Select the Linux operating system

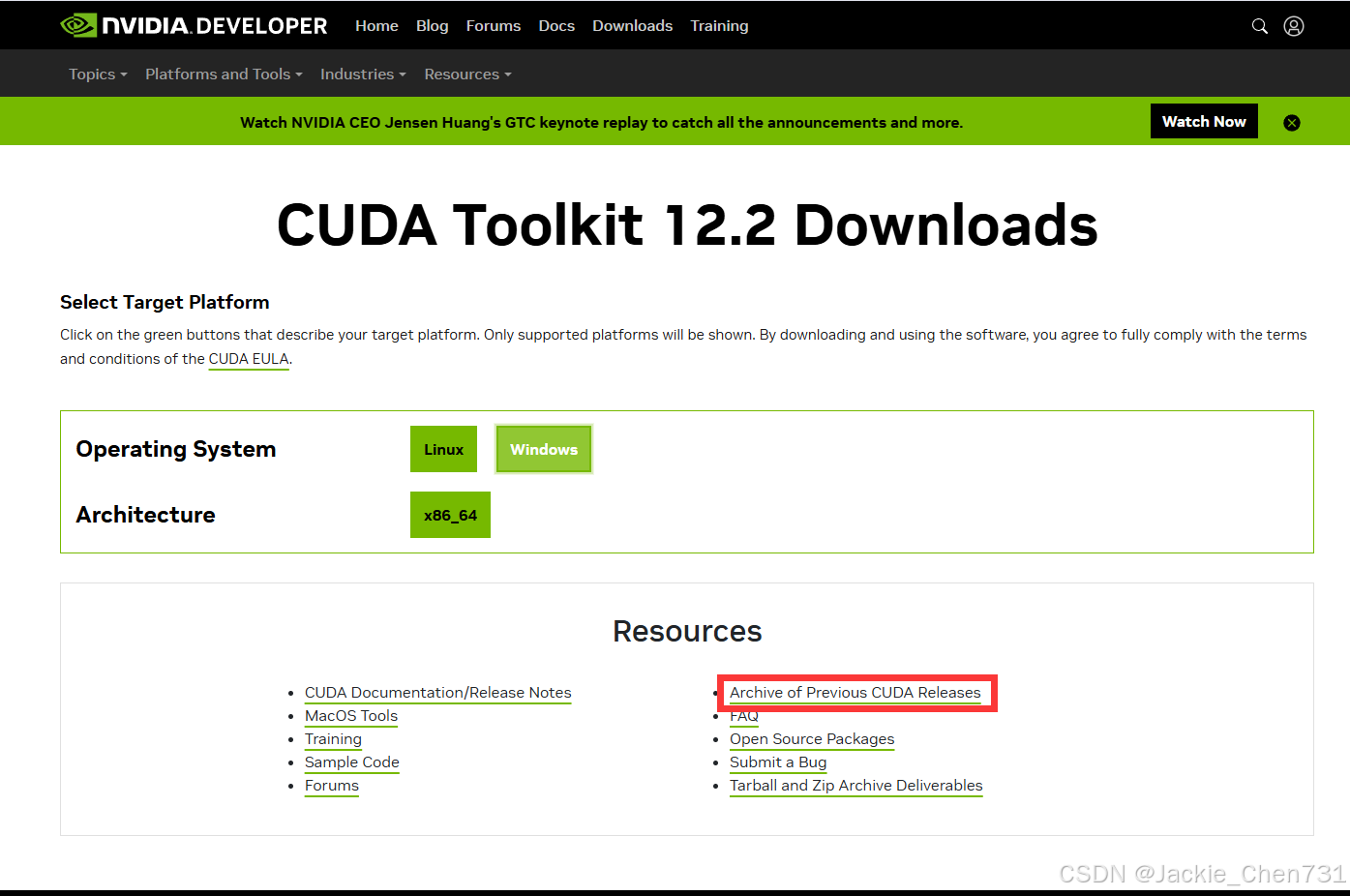point(443,449)
